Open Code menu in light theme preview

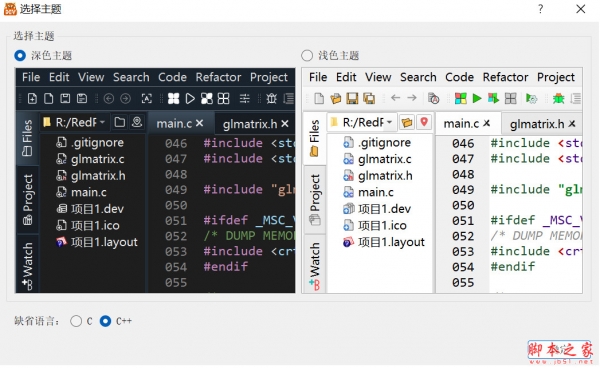(460, 77)
